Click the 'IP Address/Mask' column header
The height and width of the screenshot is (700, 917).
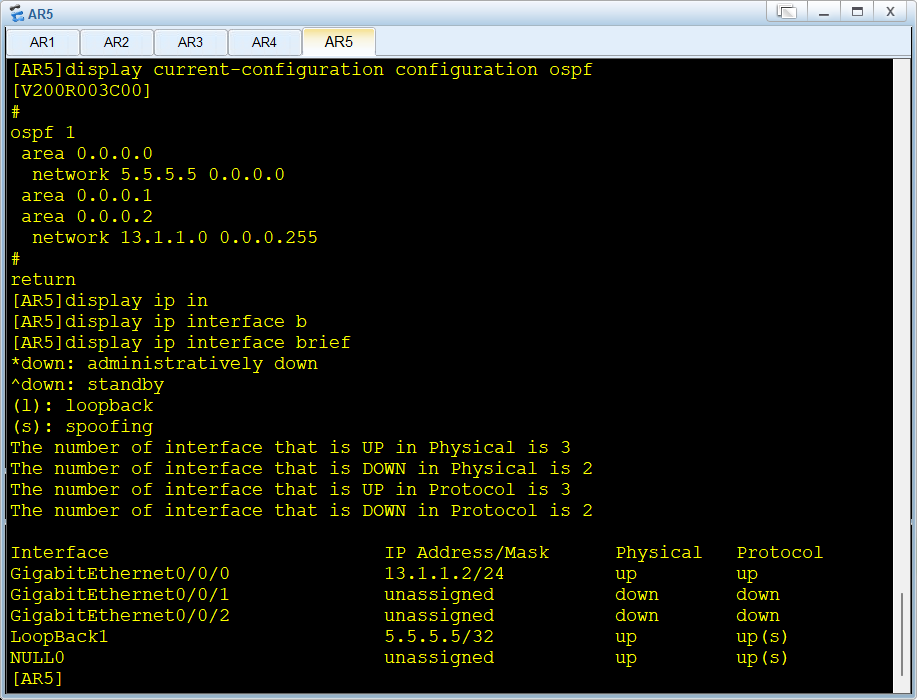[x=467, y=553]
